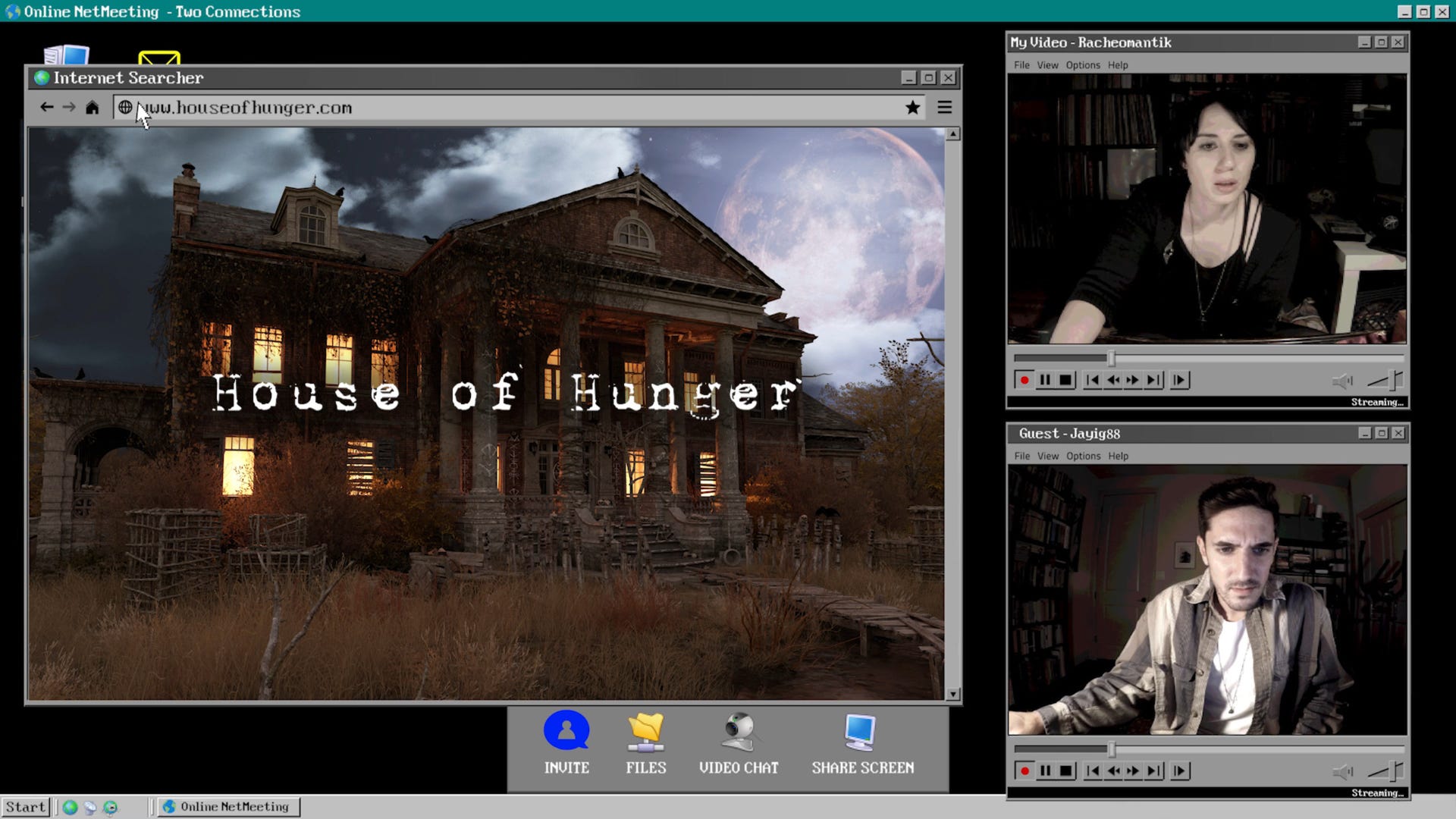1456x819 pixels.
Task: Open the Options menu in the My Video window
Action: click(x=1082, y=65)
